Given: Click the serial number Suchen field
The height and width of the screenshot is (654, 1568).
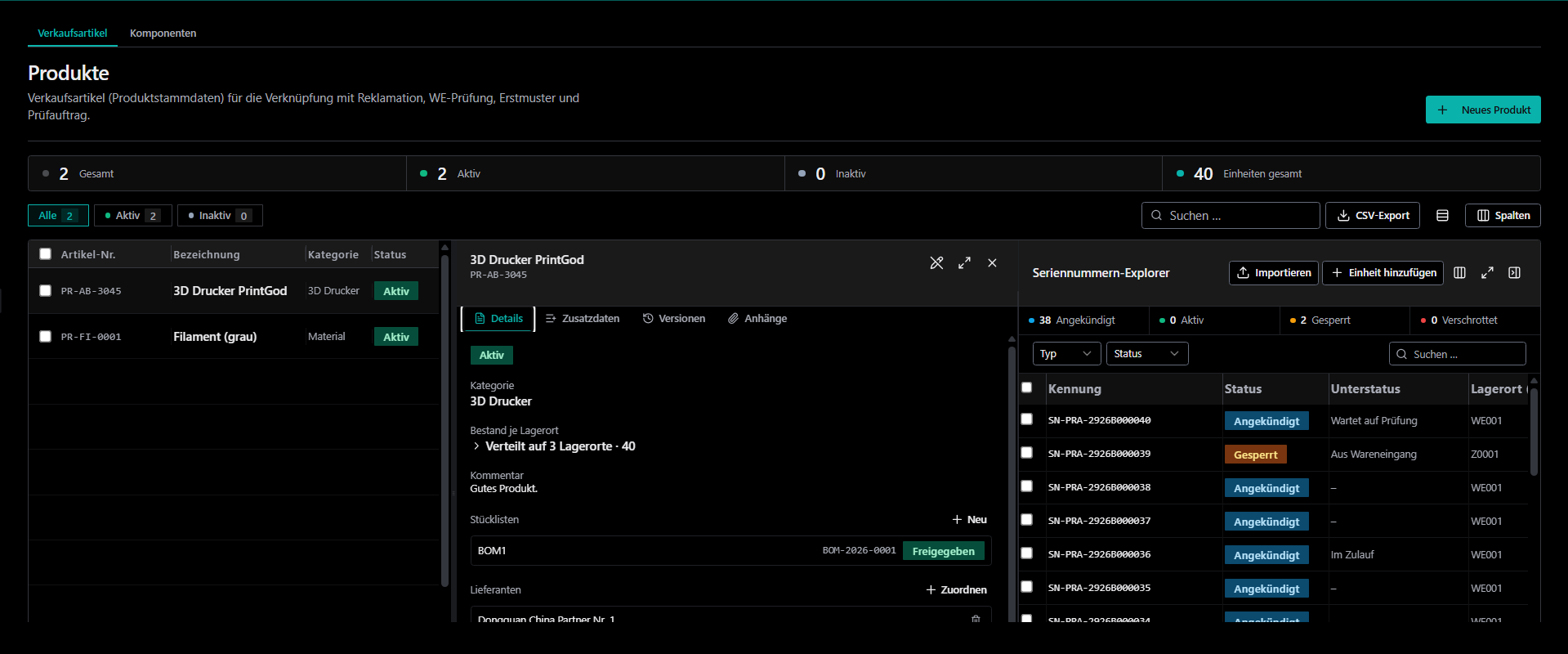Looking at the screenshot, I should click(1458, 354).
